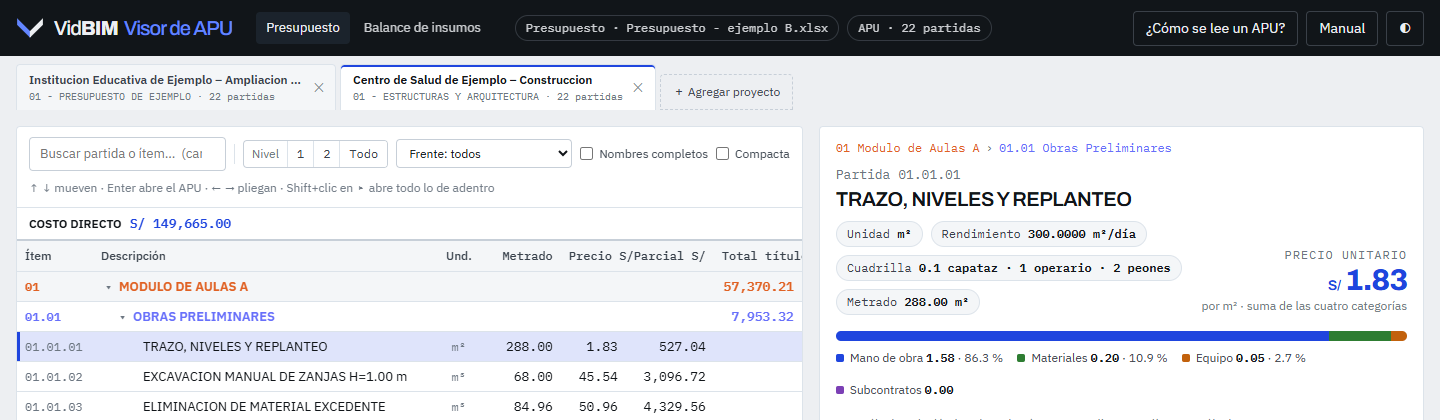Click the APU · 22 partidas pill
This screenshot has height=420, width=1440.
(919, 28)
